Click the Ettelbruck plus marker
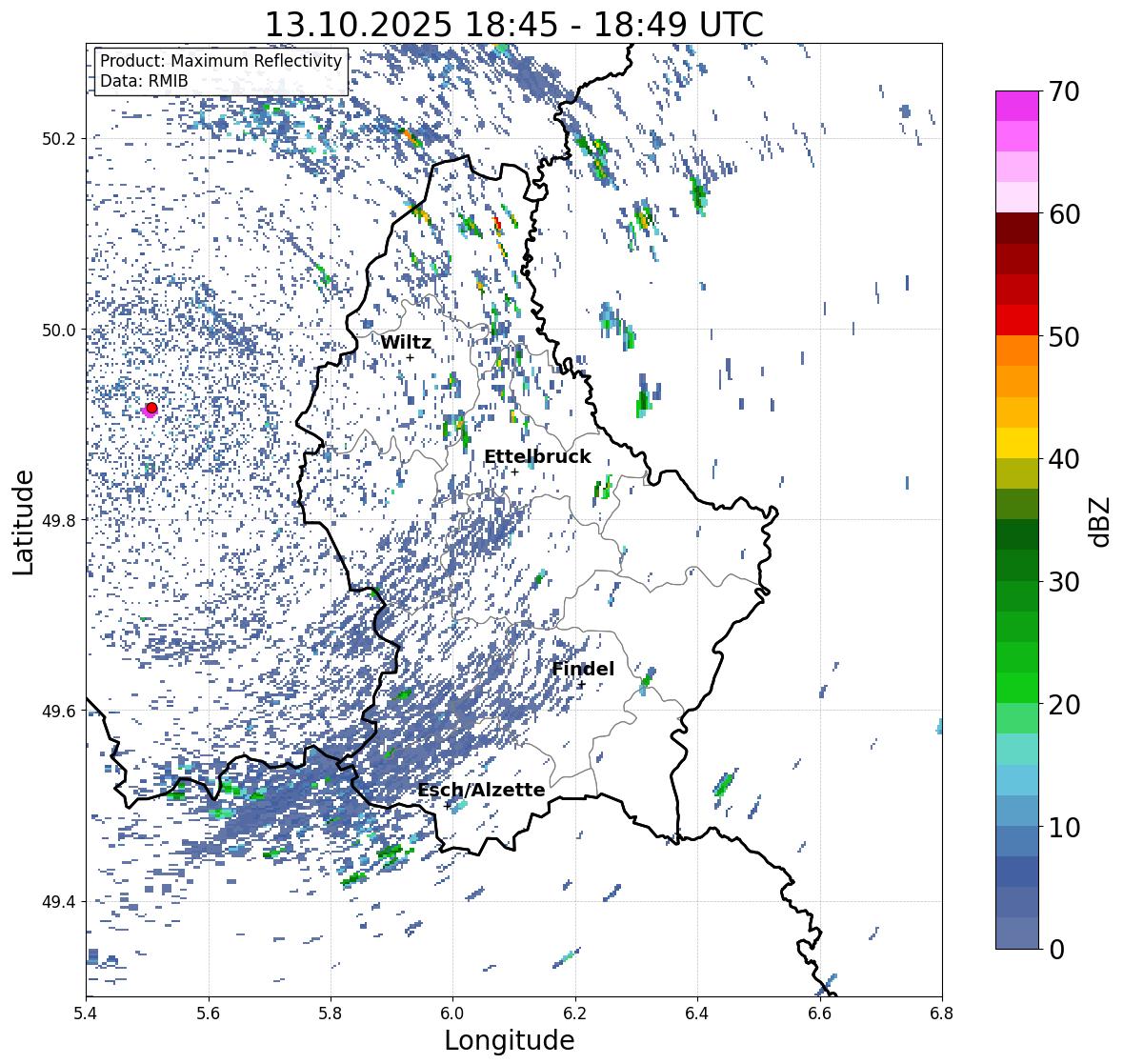Viewport: 1123px width, 1064px height. [514, 472]
